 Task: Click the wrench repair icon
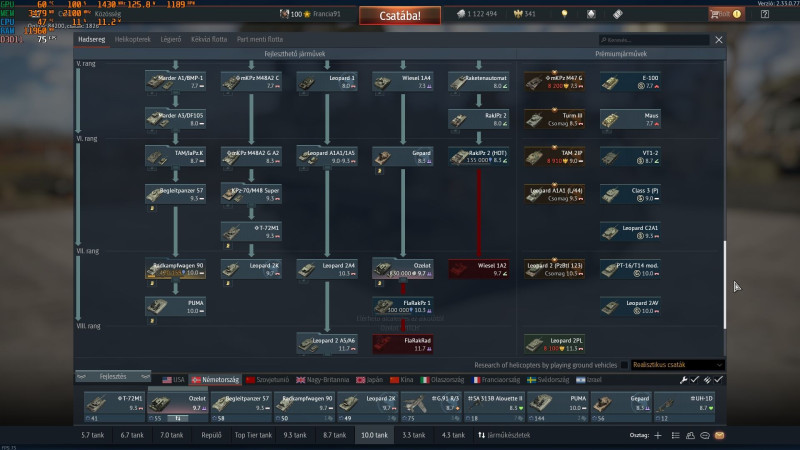click(683, 380)
